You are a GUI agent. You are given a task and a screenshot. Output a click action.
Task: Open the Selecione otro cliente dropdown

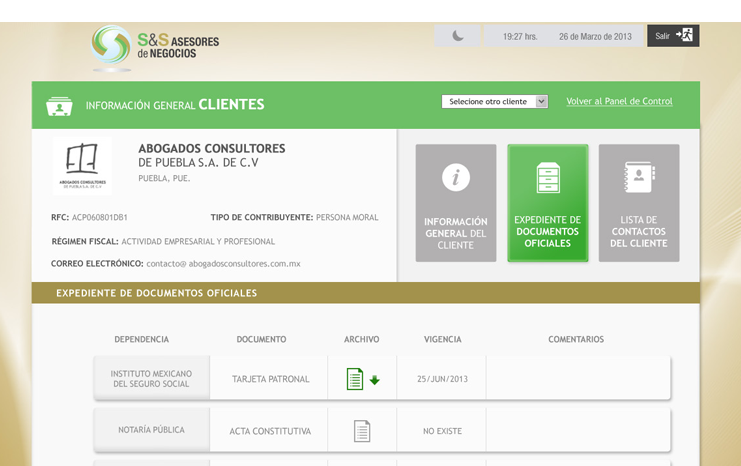(495, 102)
